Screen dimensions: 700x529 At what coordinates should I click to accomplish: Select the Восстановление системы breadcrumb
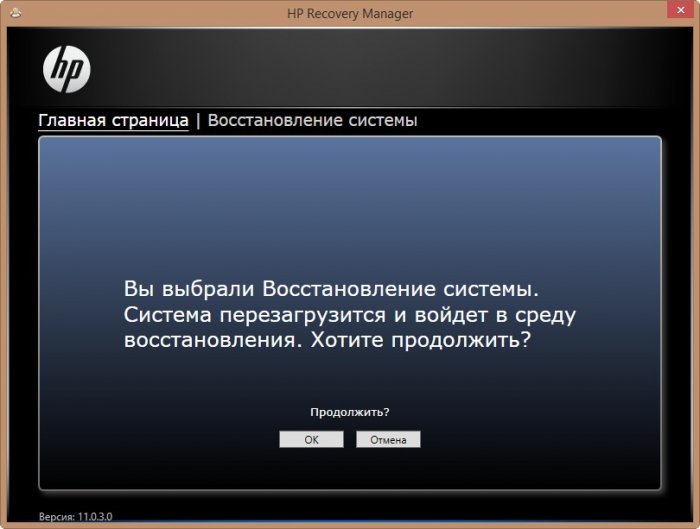312,121
